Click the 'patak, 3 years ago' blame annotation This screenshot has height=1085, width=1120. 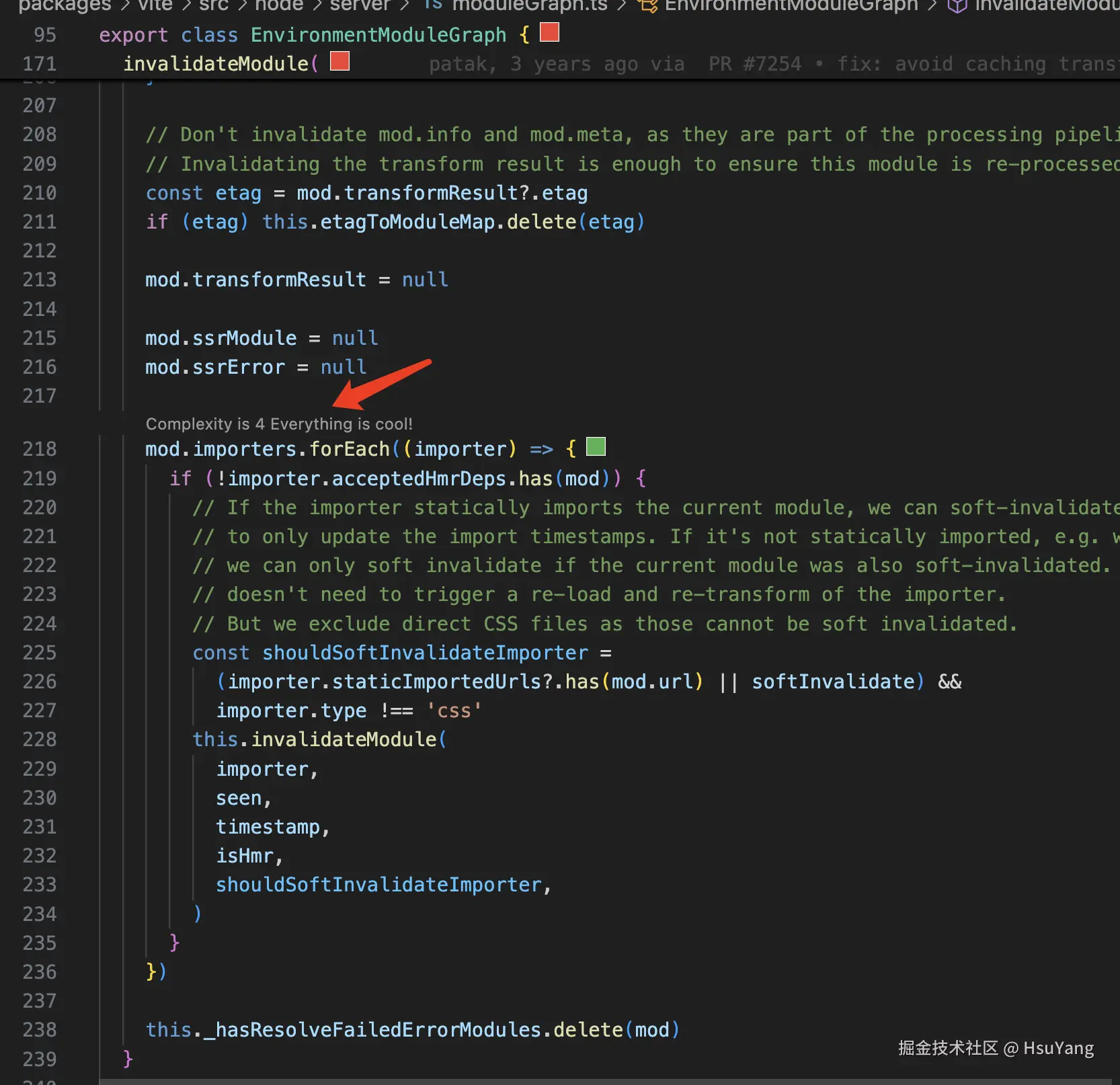[557, 64]
